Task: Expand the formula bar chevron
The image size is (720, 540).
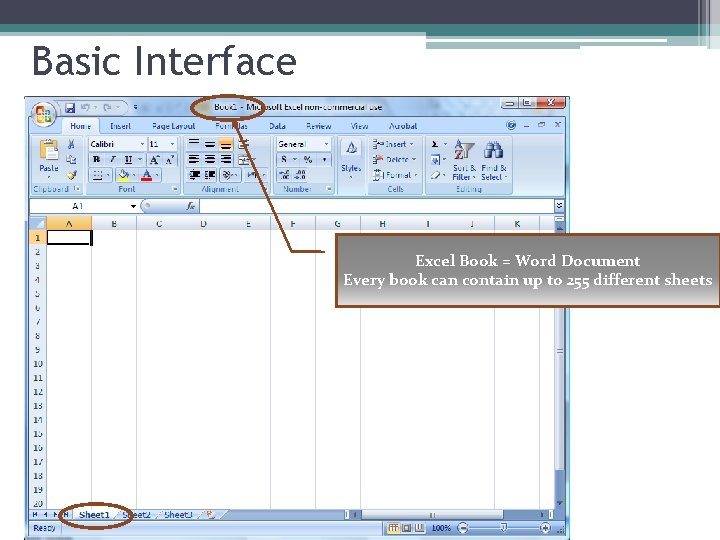Action: 559,206
